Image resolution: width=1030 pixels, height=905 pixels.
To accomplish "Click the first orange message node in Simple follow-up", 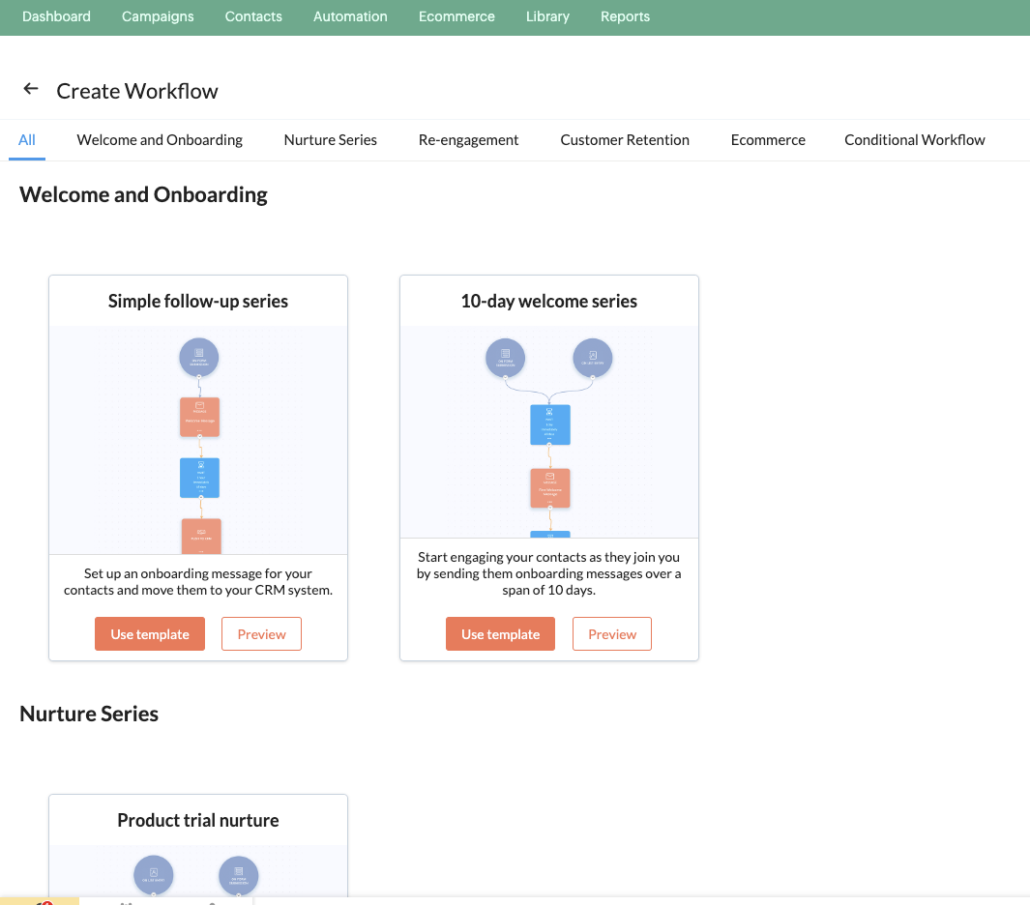I will pos(200,417).
